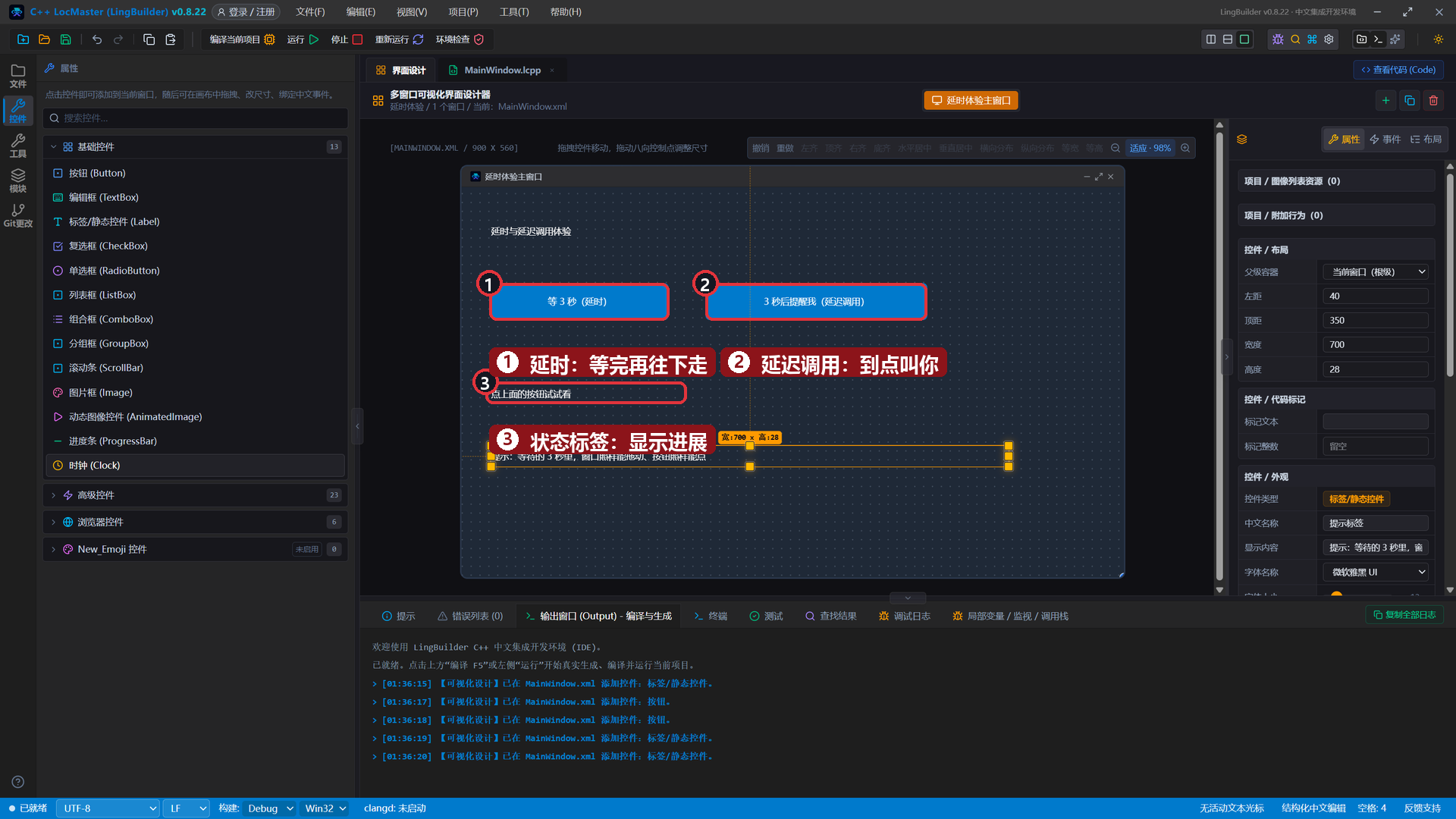Open the Debug build configuration dropdown
Screen dimensions: 1456x819
pyautogui.click(x=268, y=808)
